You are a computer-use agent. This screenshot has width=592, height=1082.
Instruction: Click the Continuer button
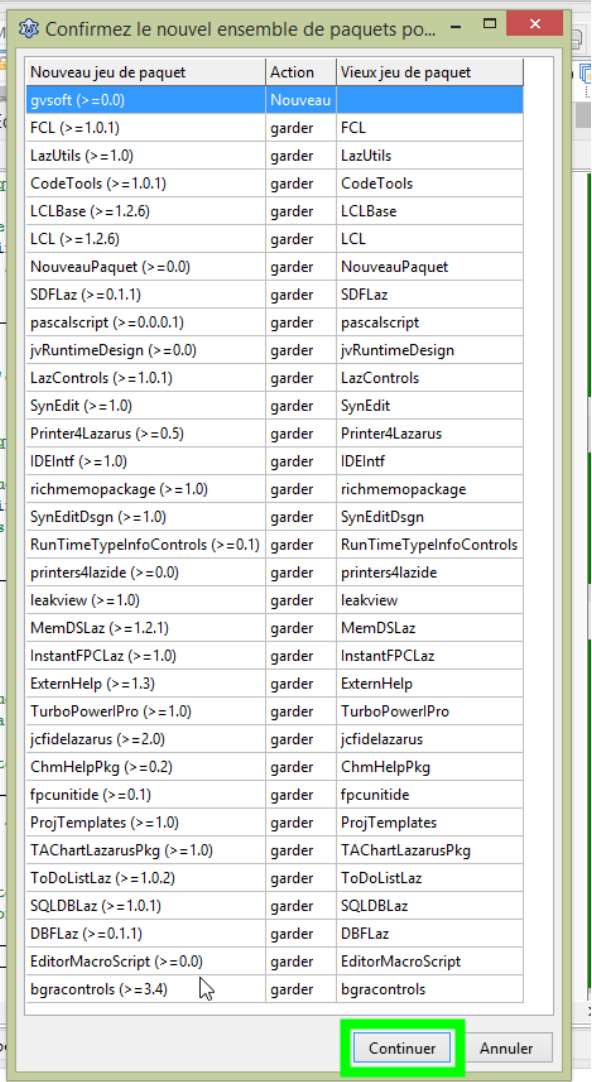tap(402, 1047)
